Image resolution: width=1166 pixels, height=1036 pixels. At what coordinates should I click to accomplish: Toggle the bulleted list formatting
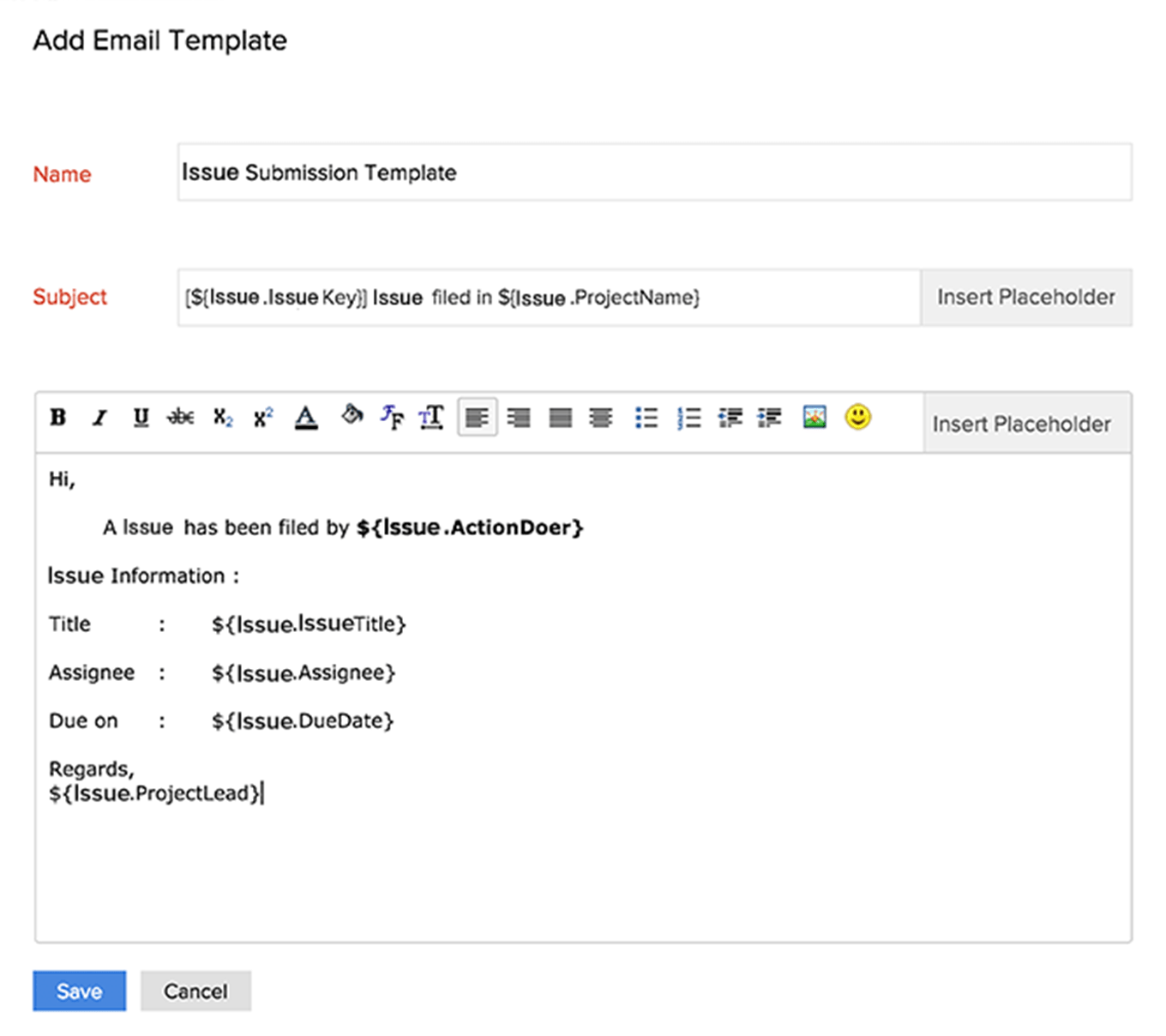coord(647,418)
